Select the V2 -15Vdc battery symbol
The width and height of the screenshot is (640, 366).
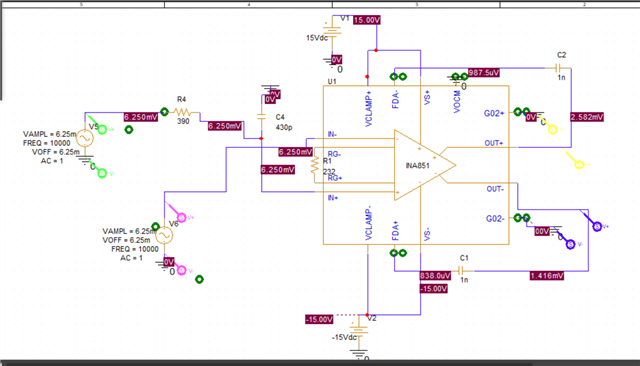click(358, 329)
